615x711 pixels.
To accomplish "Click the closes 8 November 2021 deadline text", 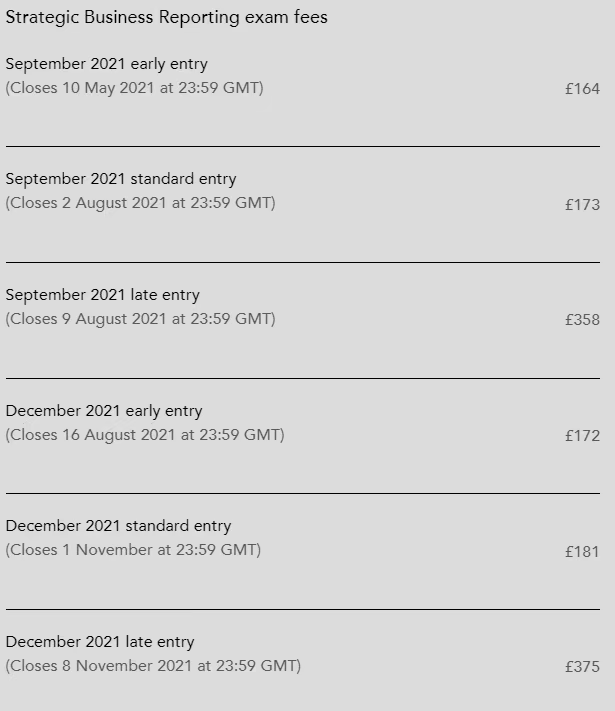I will point(153,666).
